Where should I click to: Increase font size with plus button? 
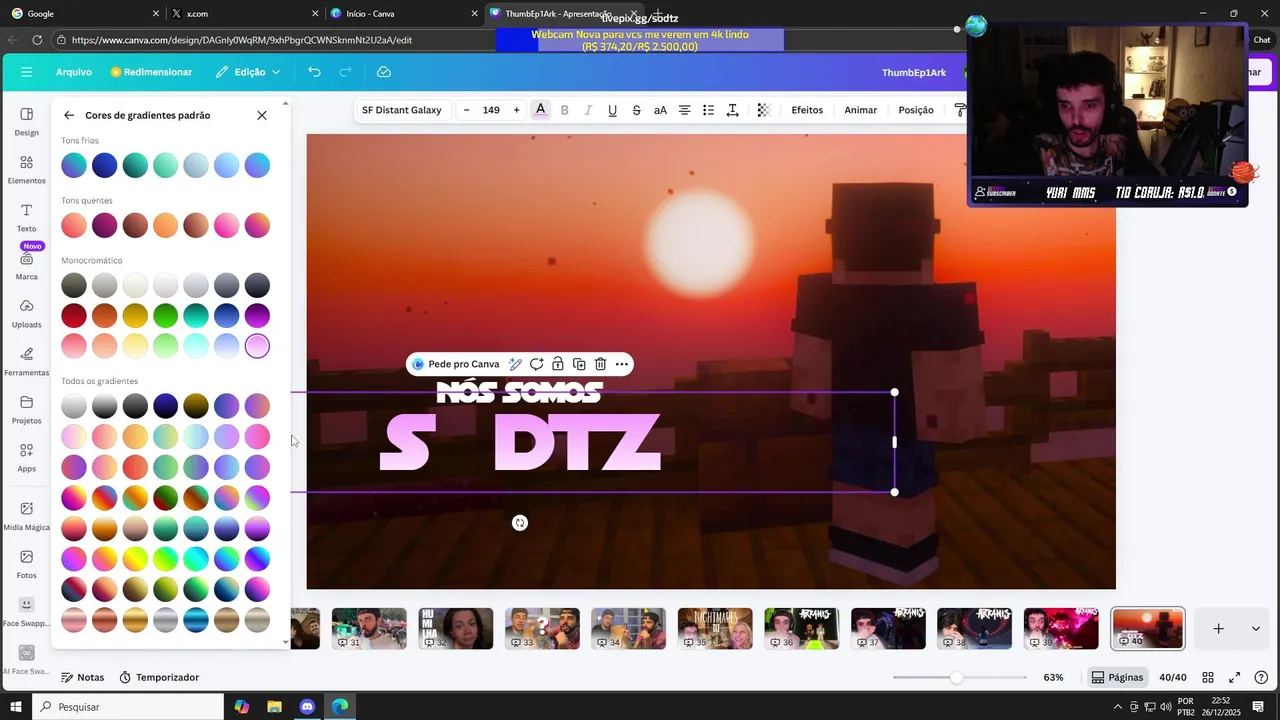pos(516,110)
